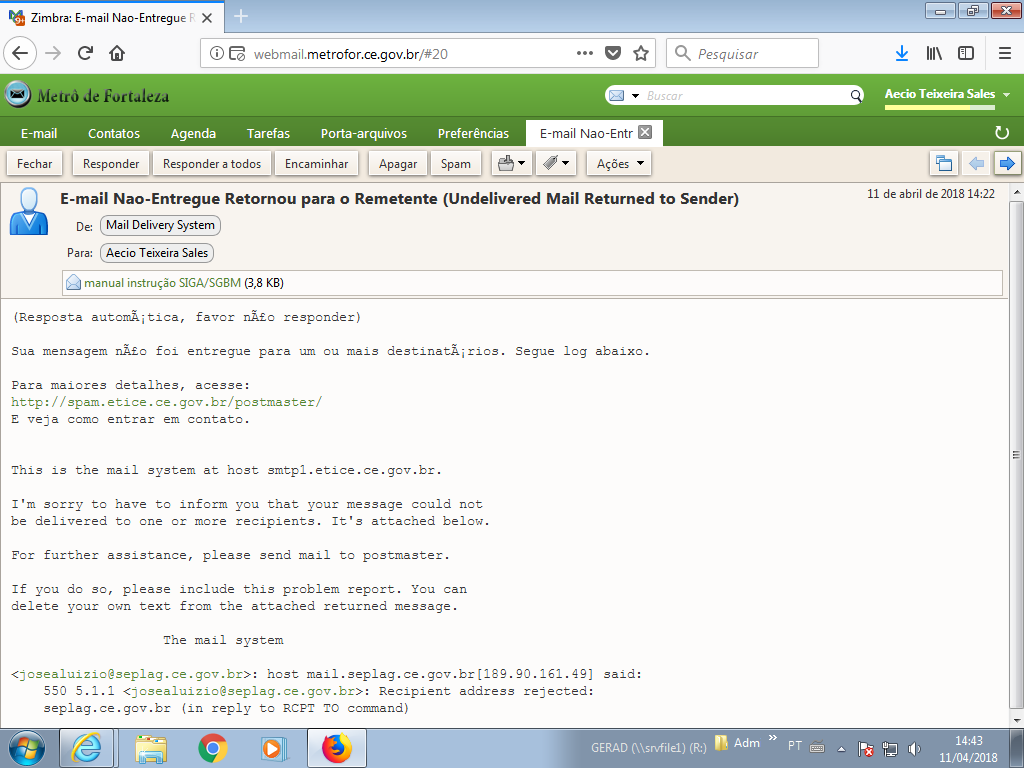1024x768 pixels.
Task: Click message pane vertical scrollbar
Action: (1016, 455)
